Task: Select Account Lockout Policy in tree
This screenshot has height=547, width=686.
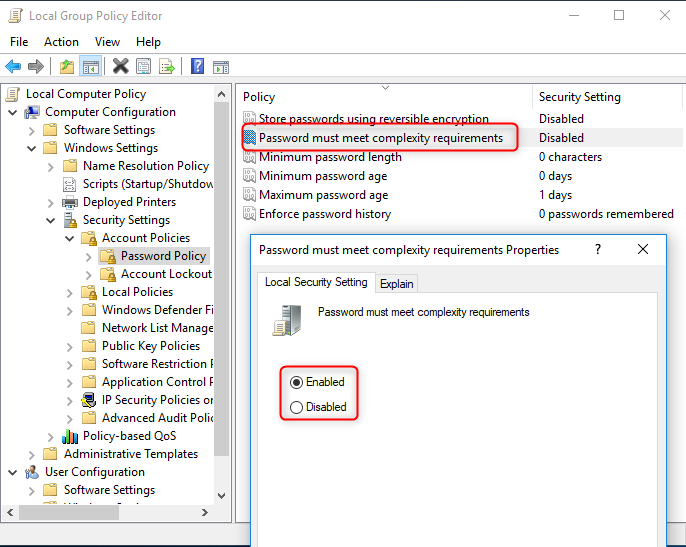Action: (166, 274)
